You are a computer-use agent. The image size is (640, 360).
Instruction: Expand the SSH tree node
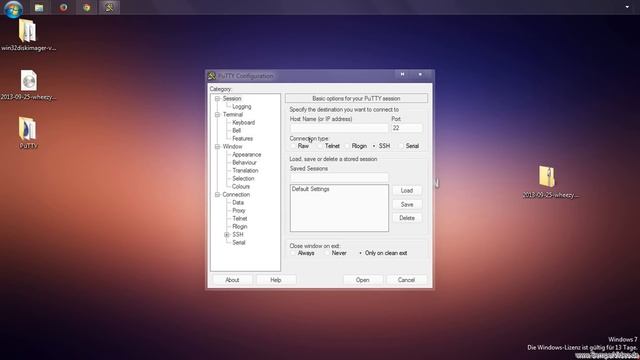pyautogui.click(x=227, y=235)
